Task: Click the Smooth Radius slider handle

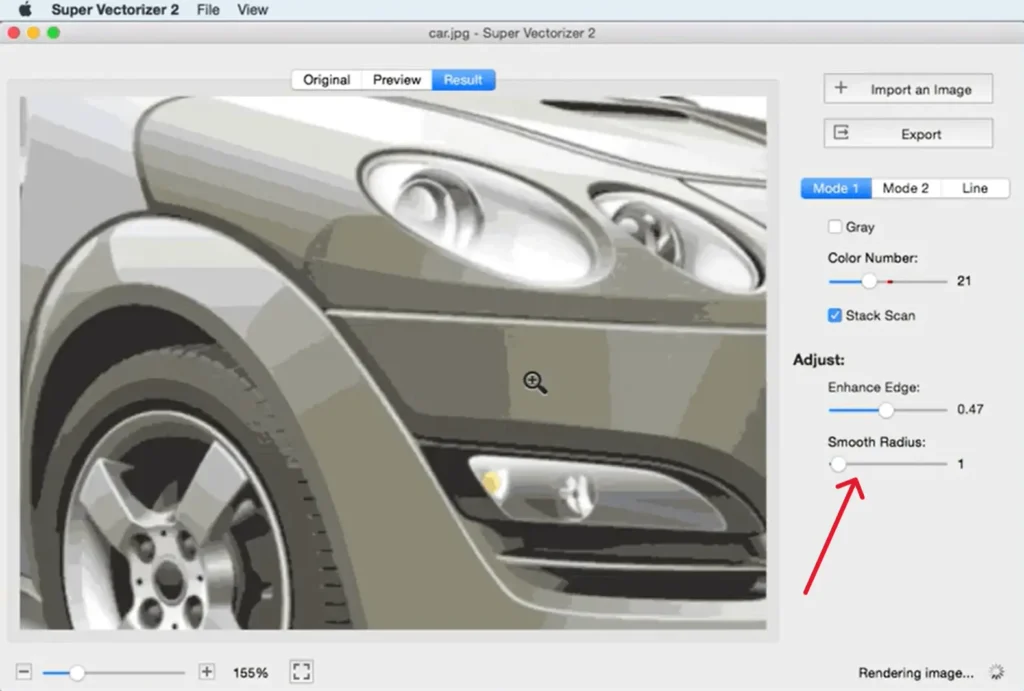Action: click(838, 464)
